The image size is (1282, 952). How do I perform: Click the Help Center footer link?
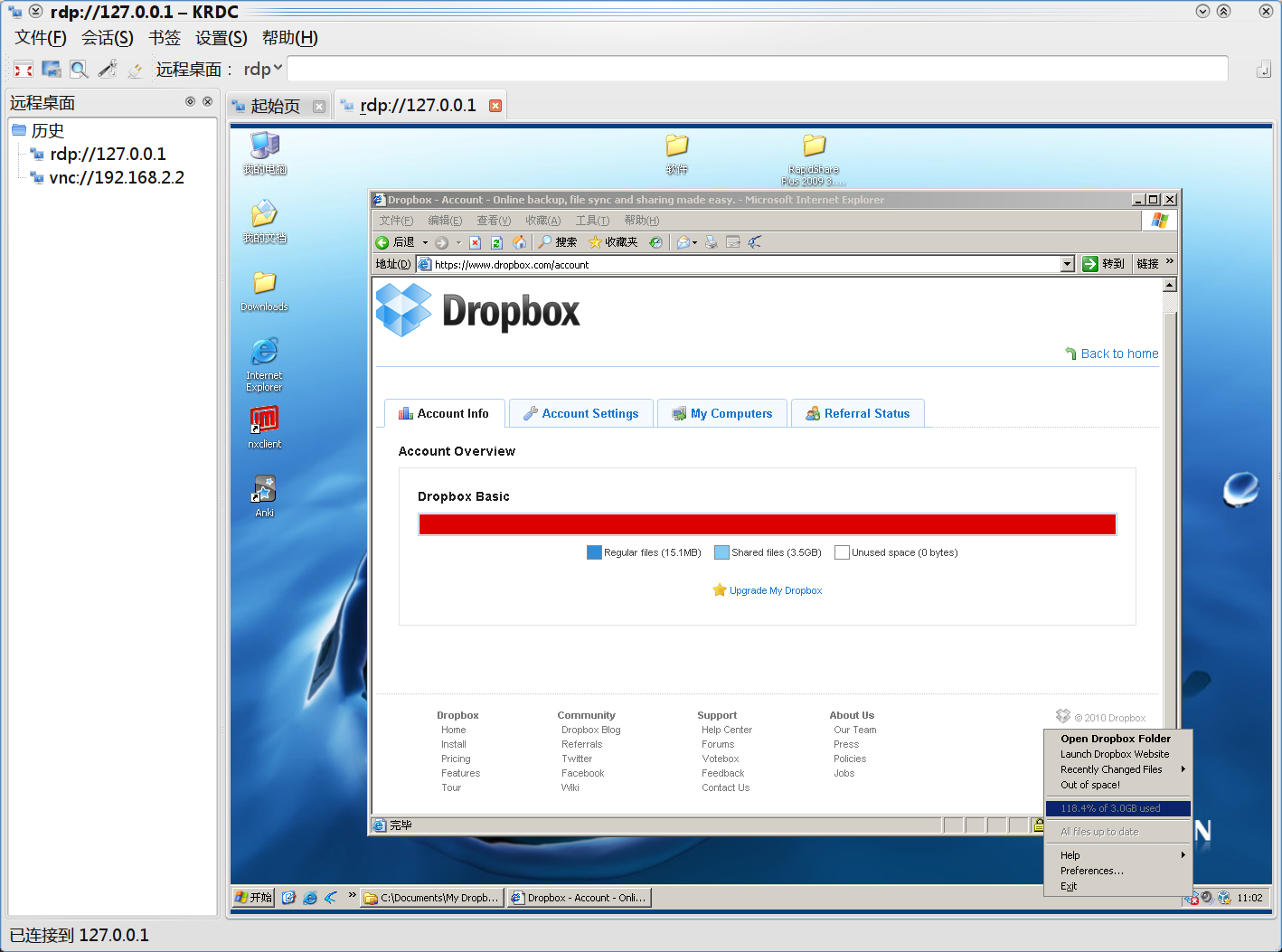[x=727, y=730]
